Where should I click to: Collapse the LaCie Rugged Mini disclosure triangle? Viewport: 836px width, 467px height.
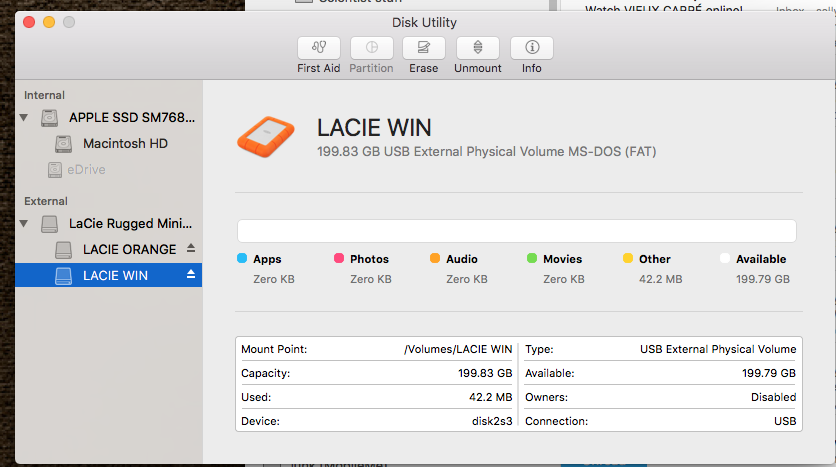click(24, 223)
